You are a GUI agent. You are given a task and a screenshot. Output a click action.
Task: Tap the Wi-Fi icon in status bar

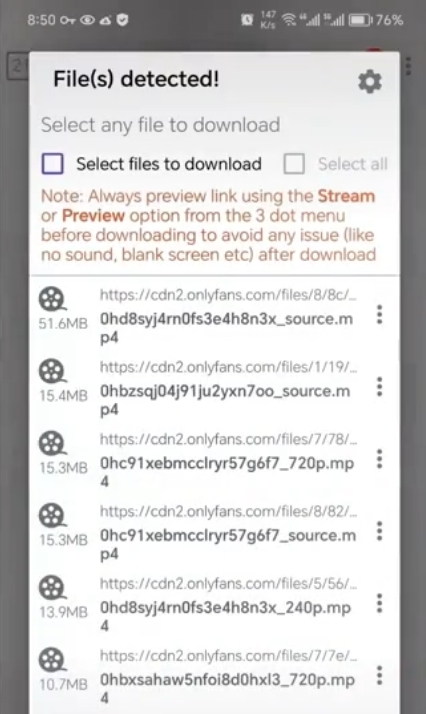(x=288, y=20)
